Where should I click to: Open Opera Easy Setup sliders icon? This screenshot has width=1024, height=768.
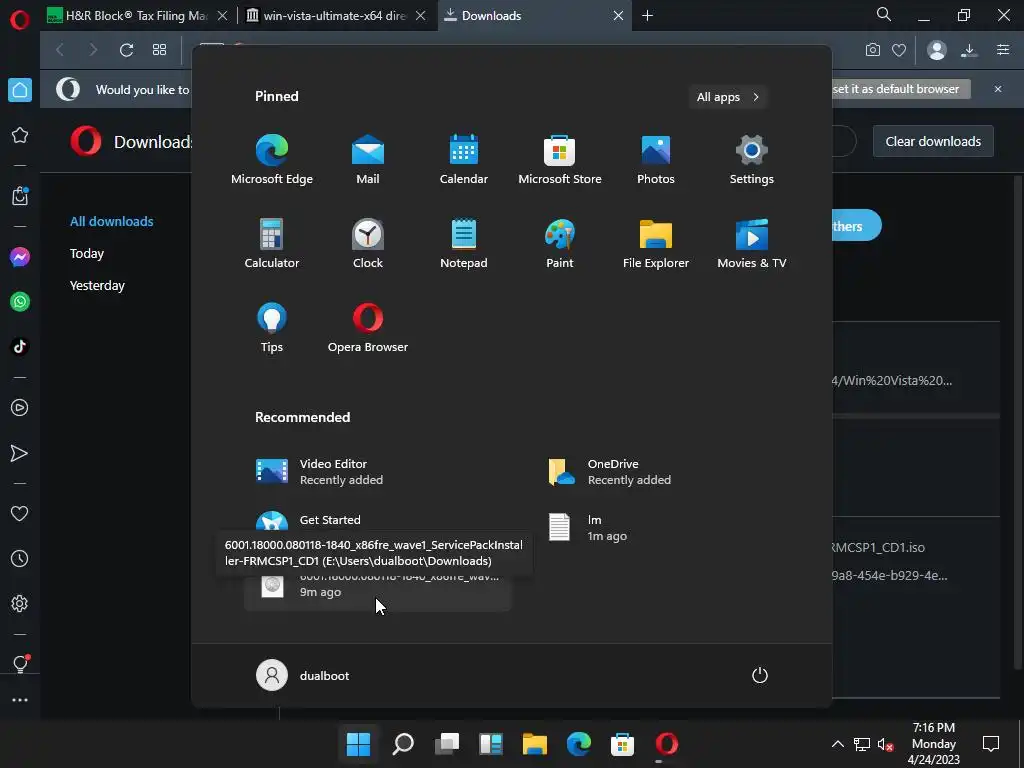tap(1003, 50)
